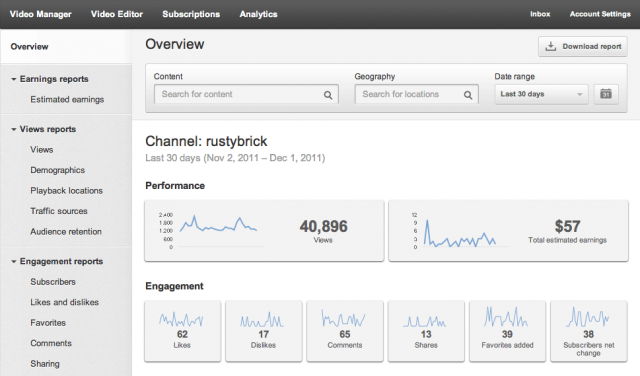The image size is (640, 376).
Task: Open the Inbox link
Action: coord(540,14)
